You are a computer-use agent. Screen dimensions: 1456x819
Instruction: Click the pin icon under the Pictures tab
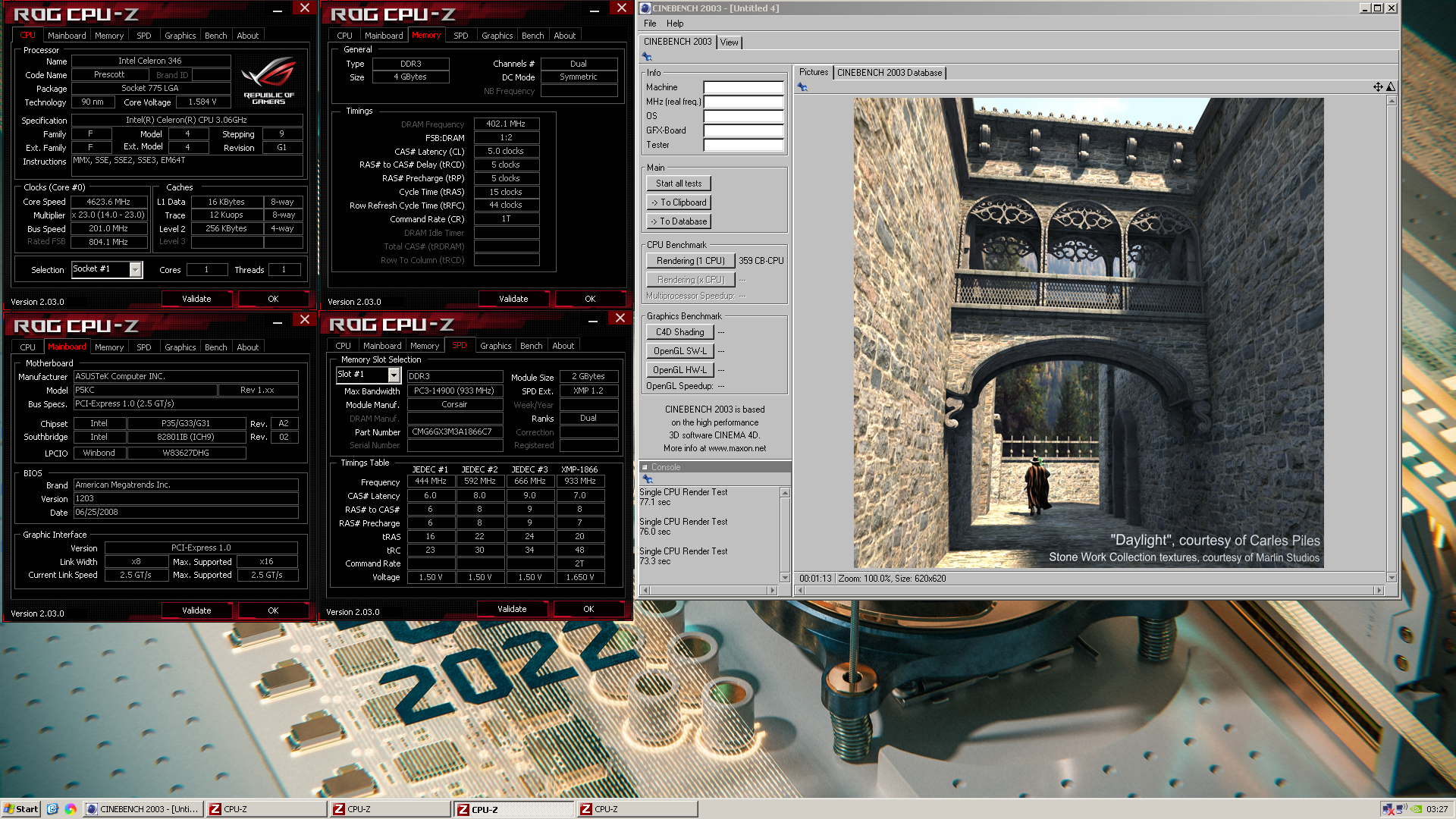click(x=802, y=87)
